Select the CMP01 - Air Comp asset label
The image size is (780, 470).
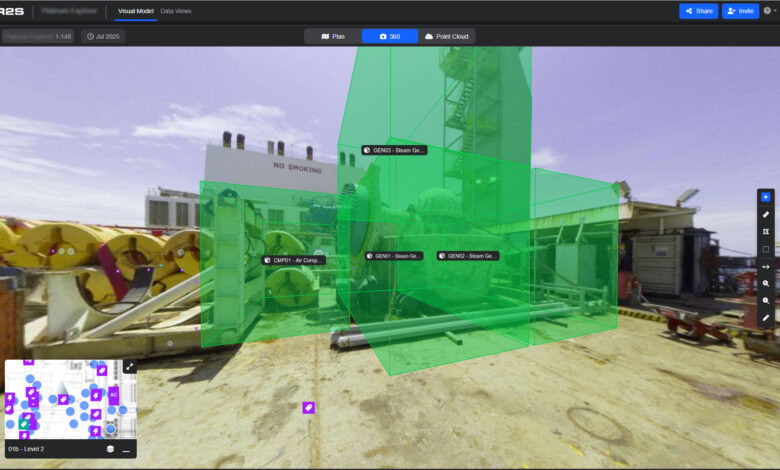(x=294, y=260)
